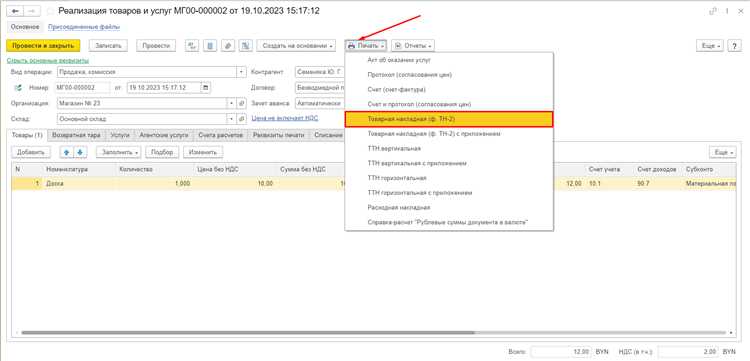Open the Отчеты dropdown menu
Viewport: 750px width, 361px height.
coord(413,46)
